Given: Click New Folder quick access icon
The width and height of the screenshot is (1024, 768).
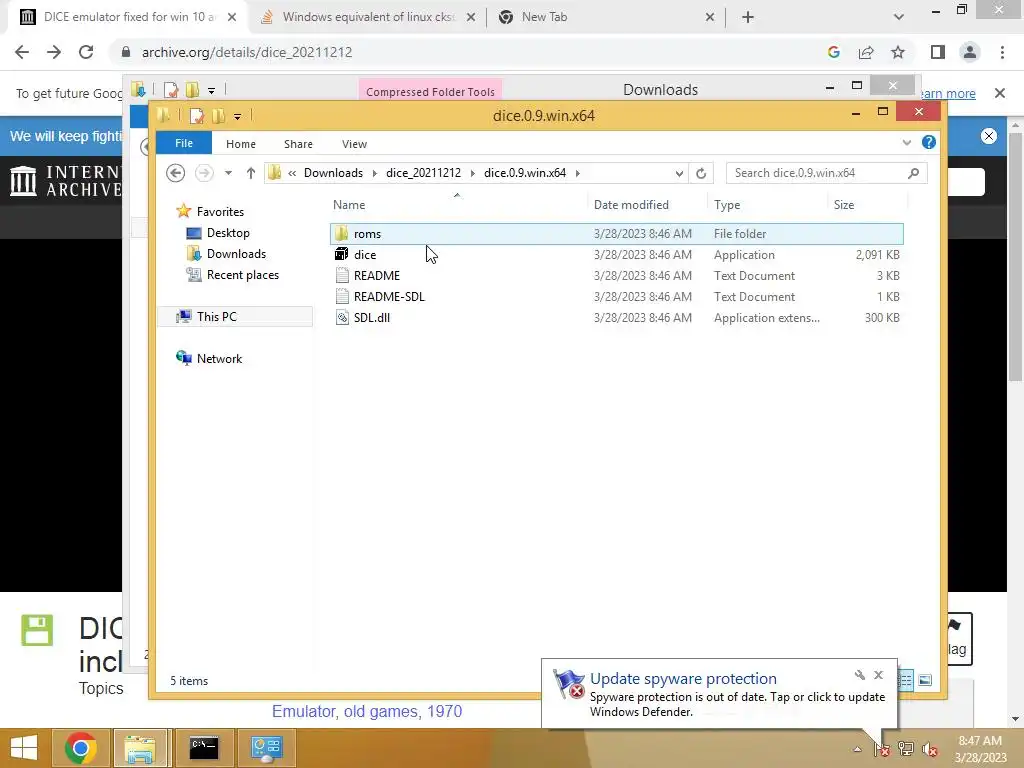Looking at the screenshot, I should coord(219,116).
